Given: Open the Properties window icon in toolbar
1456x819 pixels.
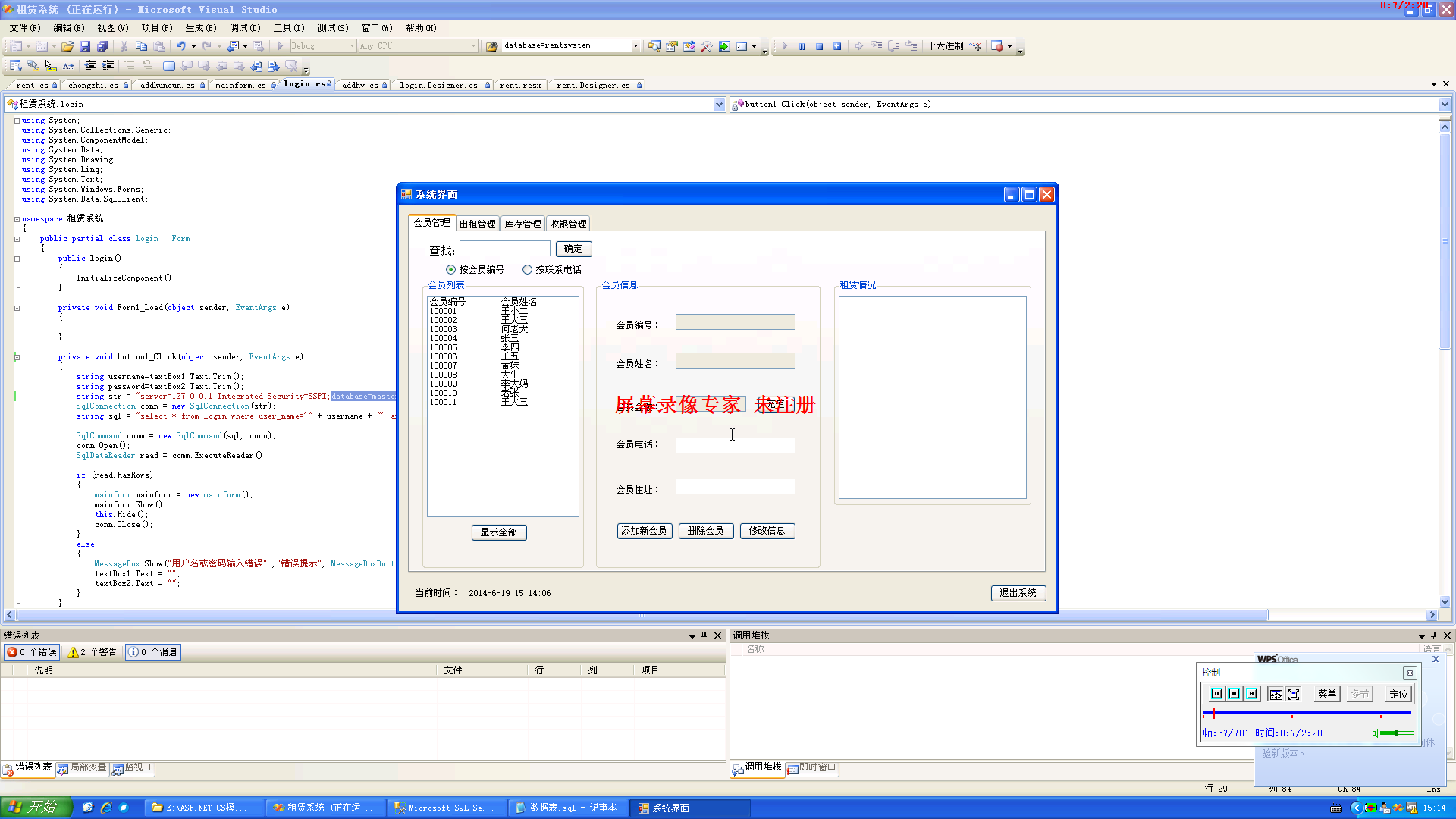Looking at the screenshot, I should pos(671,46).
